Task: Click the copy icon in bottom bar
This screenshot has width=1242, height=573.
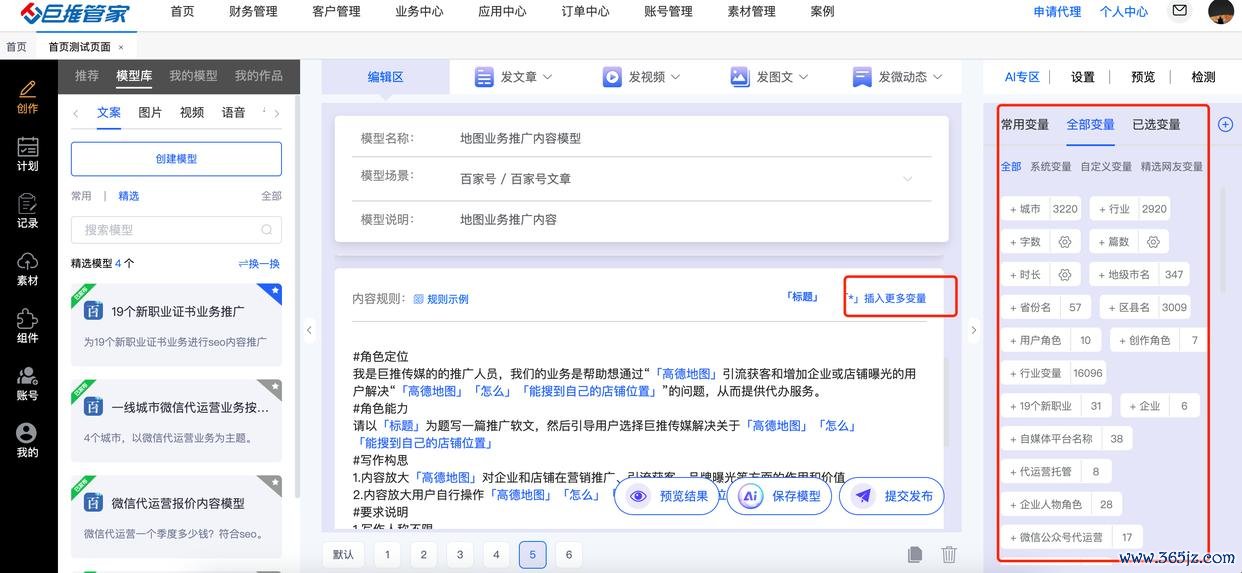Action: click(x=914, y=554)
